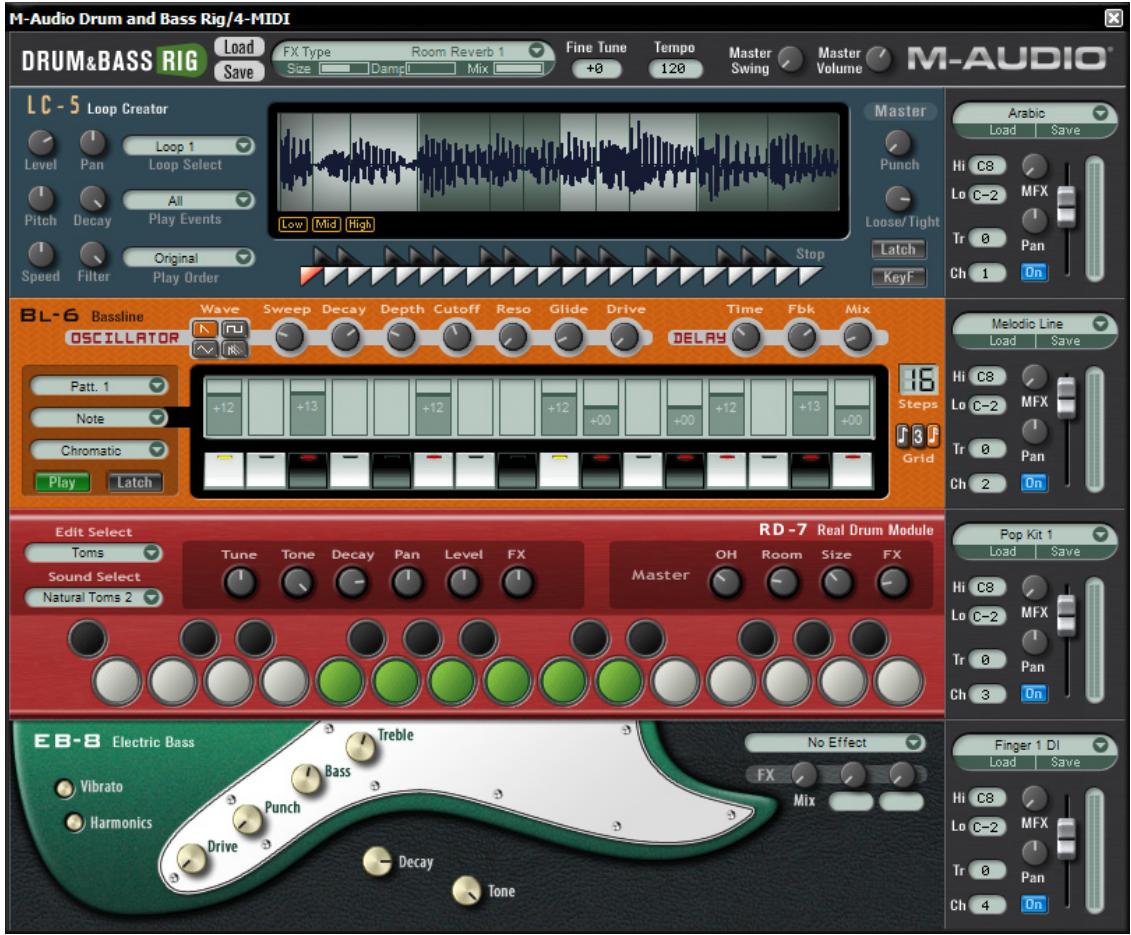Click the Electric Bass Tone knob

pyautogui.click(x=467, y=891)
